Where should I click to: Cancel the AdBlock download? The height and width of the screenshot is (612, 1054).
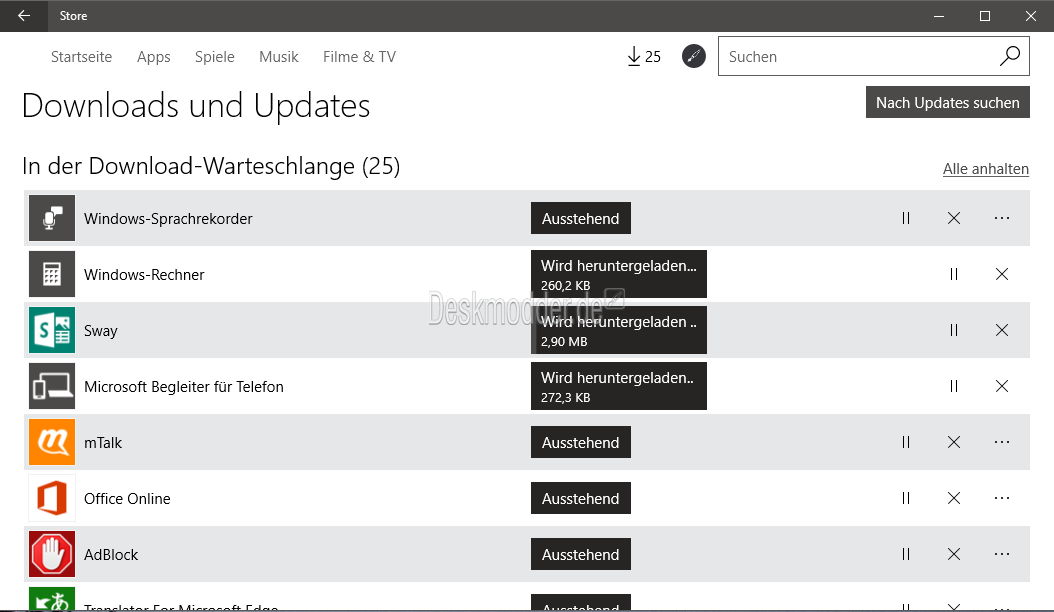click(x=953, y=553)
